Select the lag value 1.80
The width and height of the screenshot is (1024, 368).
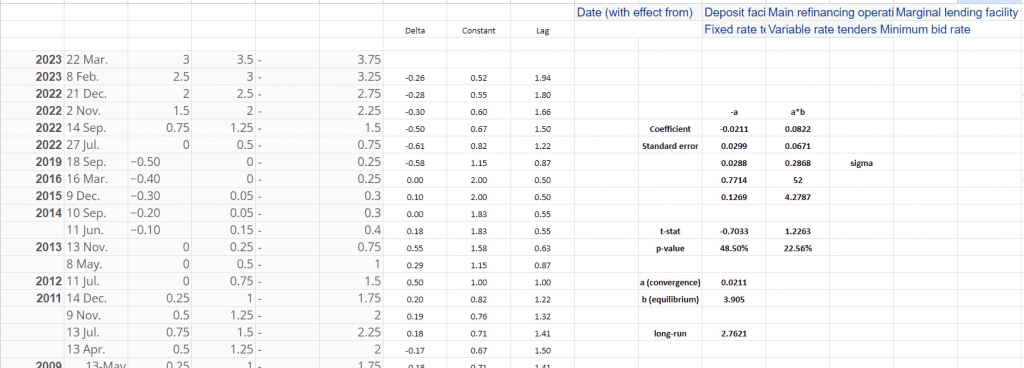tap(542, 95)
